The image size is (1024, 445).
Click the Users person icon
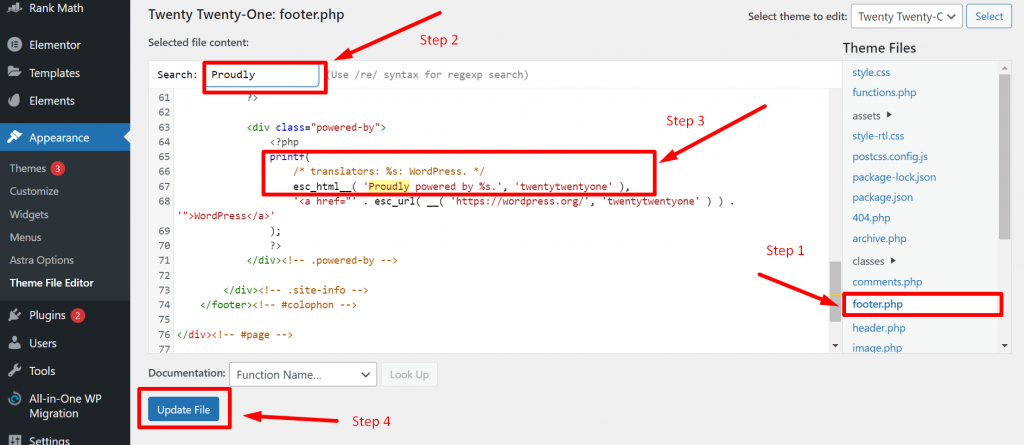click(x=14, y=344)
